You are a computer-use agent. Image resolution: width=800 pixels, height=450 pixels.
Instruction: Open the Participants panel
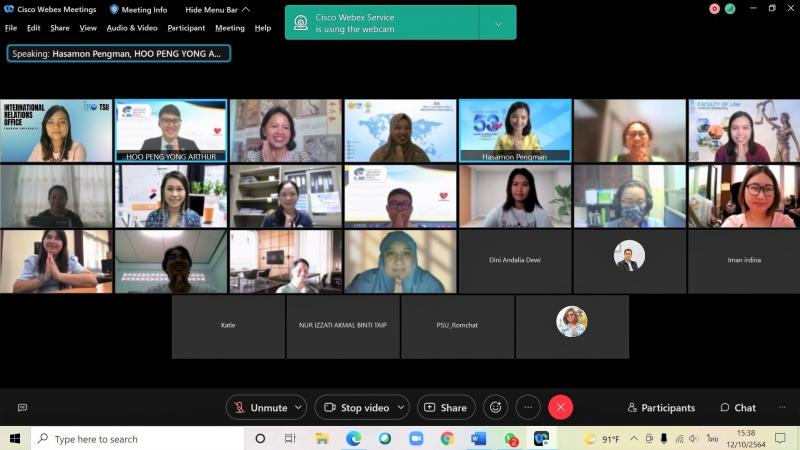pos(661,408)
